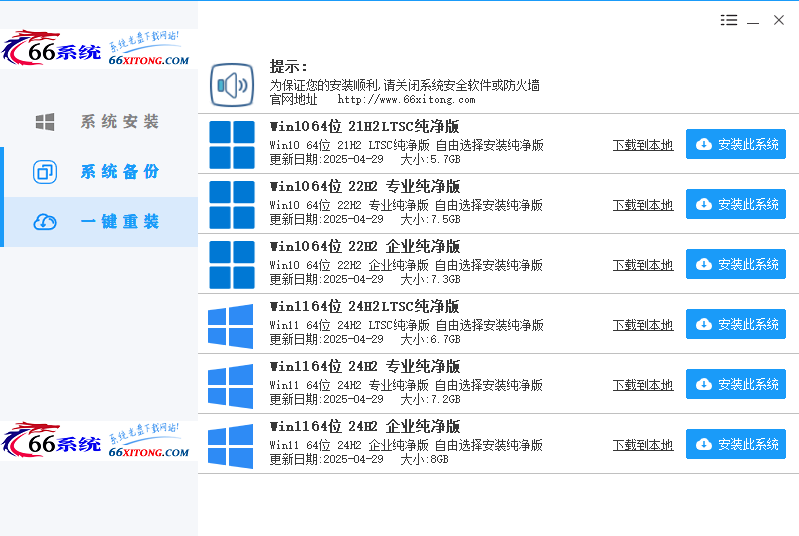Download Win11 24H2 专业纯净版 via 下载到本地
Image resolution: width=799 pixels, height=536 pixels.
643,386
